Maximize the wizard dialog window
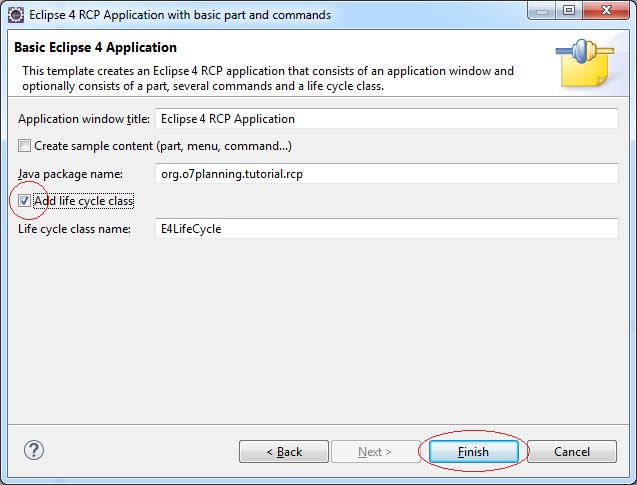 569,10
